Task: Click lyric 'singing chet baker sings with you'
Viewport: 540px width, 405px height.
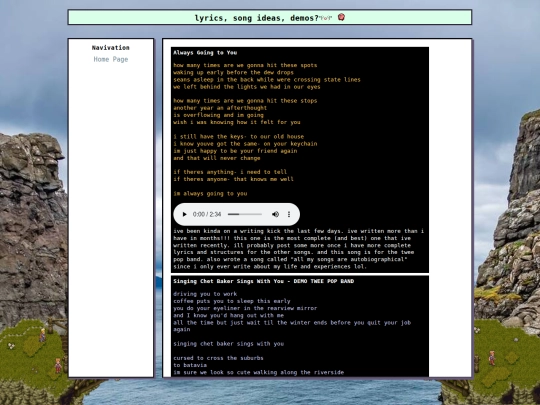Action: (229, 344)
